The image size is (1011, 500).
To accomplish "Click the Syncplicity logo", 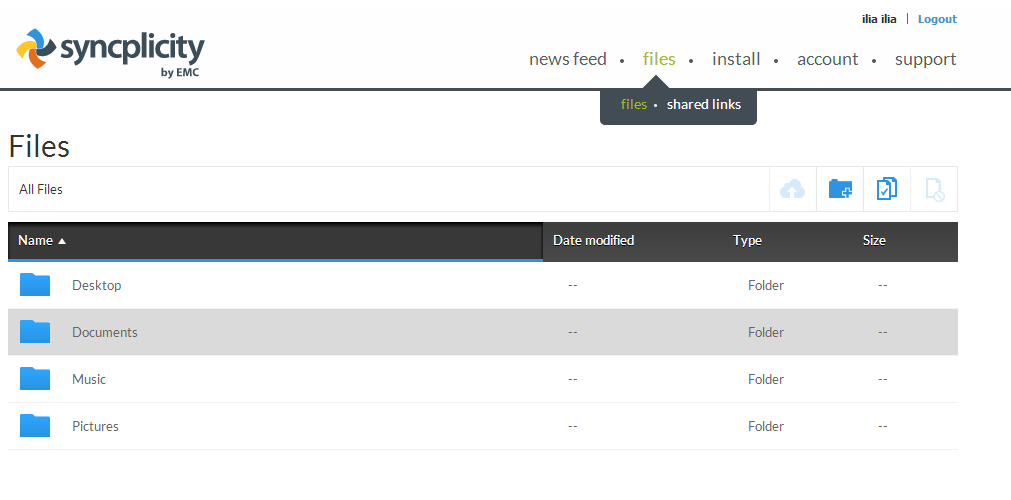I will coord(110,52).
